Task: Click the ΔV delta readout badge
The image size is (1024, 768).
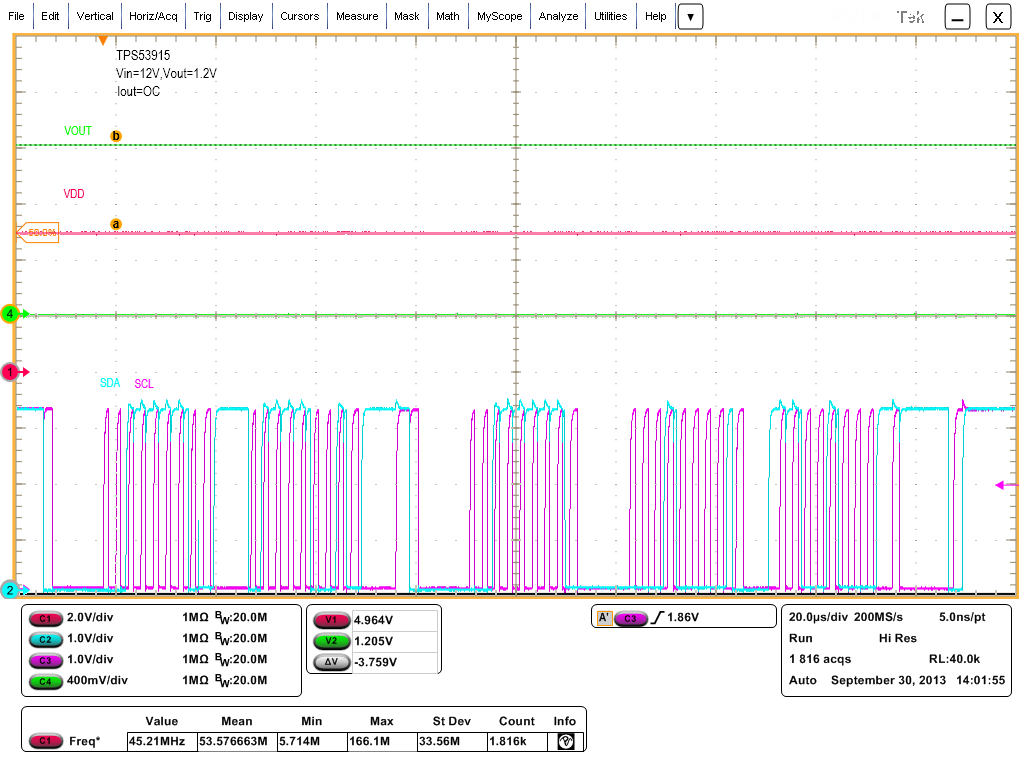Action: [x=332, y=661]
